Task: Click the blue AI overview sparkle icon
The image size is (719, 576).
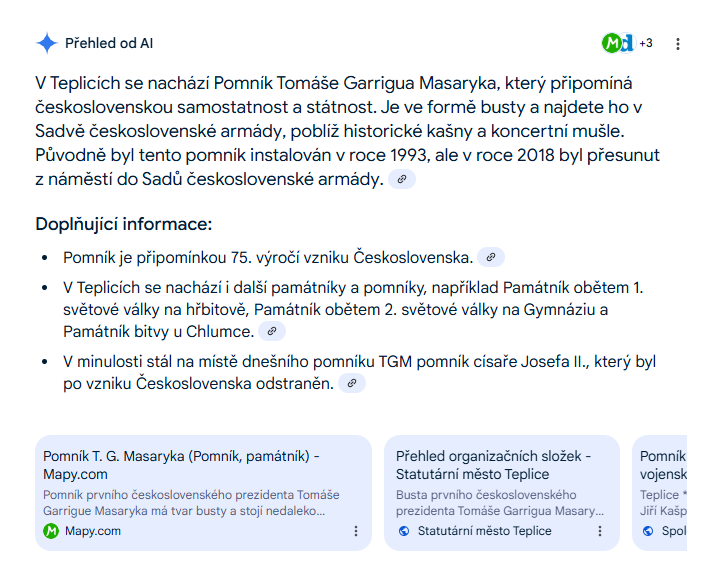Action: pyautogui.click(x=47, y=44)
